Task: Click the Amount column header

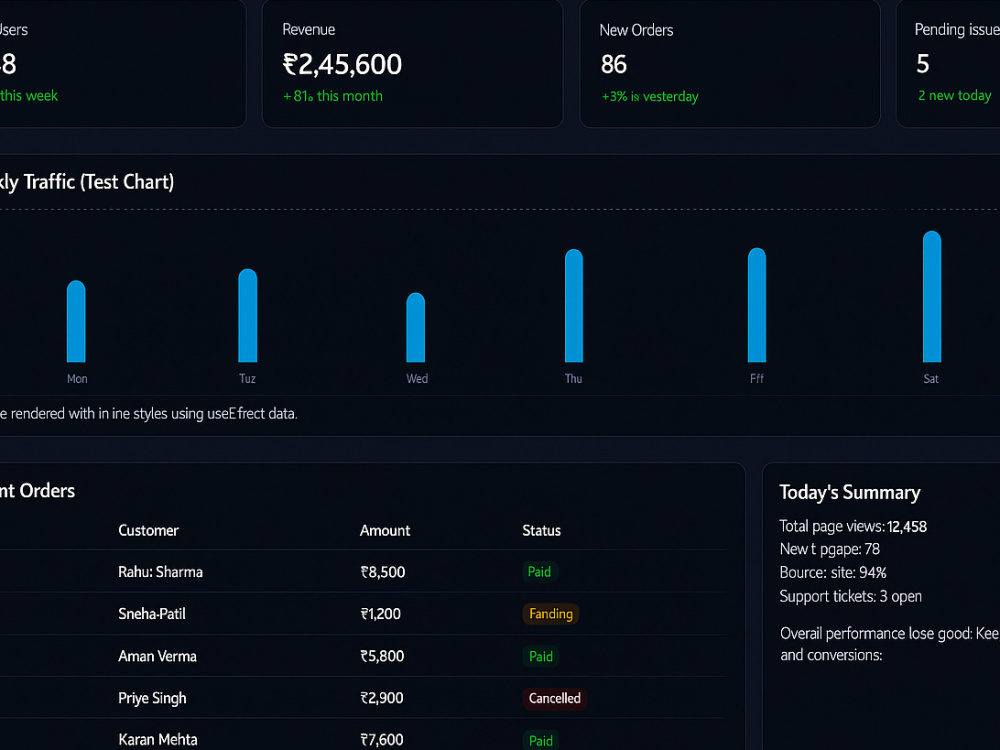Action: (x=385, y=531)
